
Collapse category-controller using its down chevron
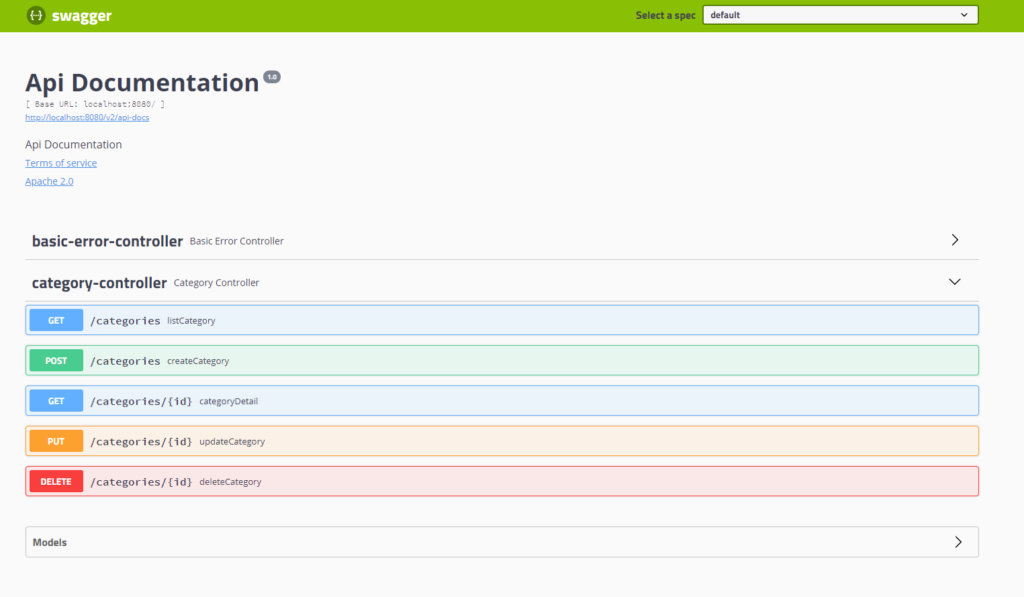[954, 282]
